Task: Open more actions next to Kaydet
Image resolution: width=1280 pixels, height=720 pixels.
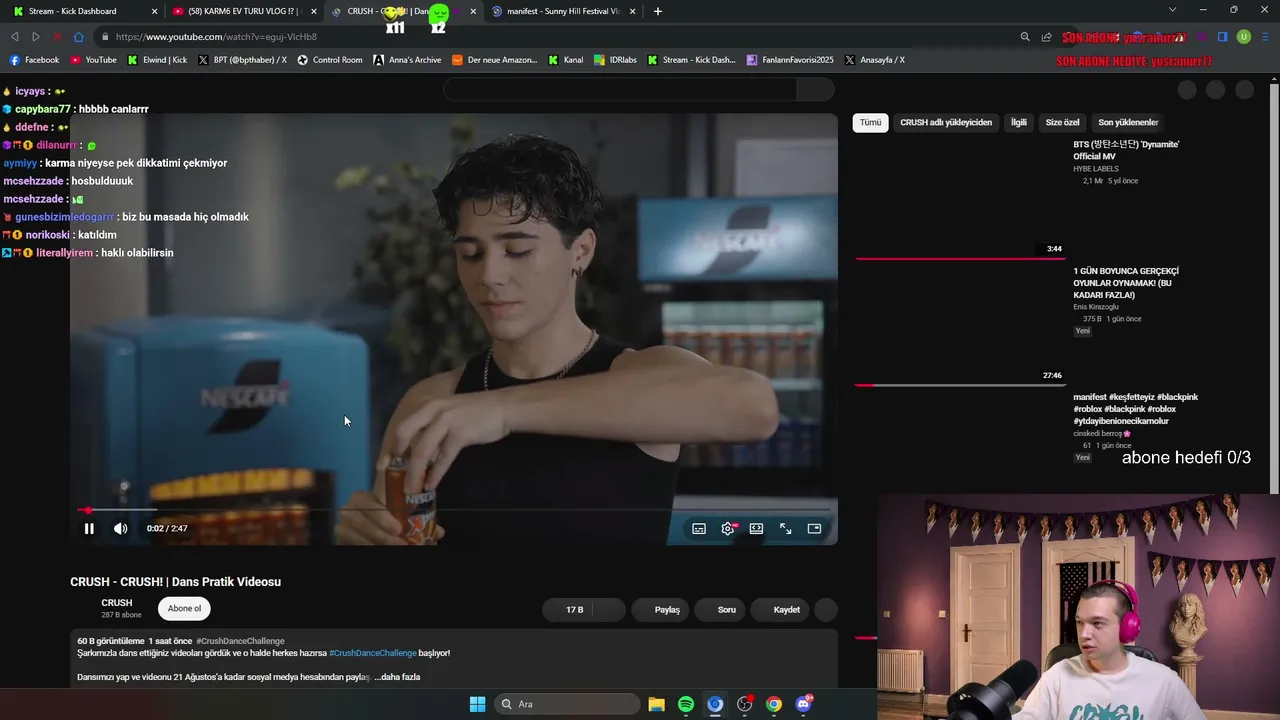Action: click(x=826, y=610)
